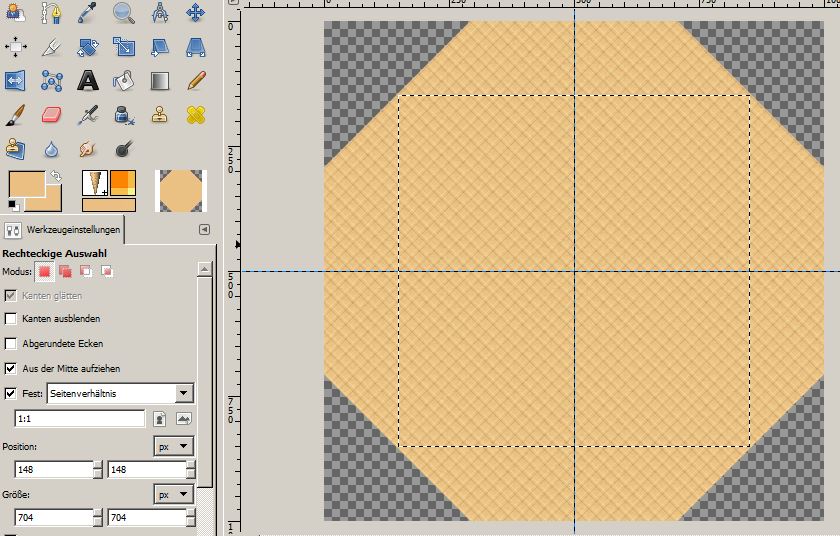Reset colors to default black and white
Image resolution: width=840 pixels, height=536 pixels.
13,206
